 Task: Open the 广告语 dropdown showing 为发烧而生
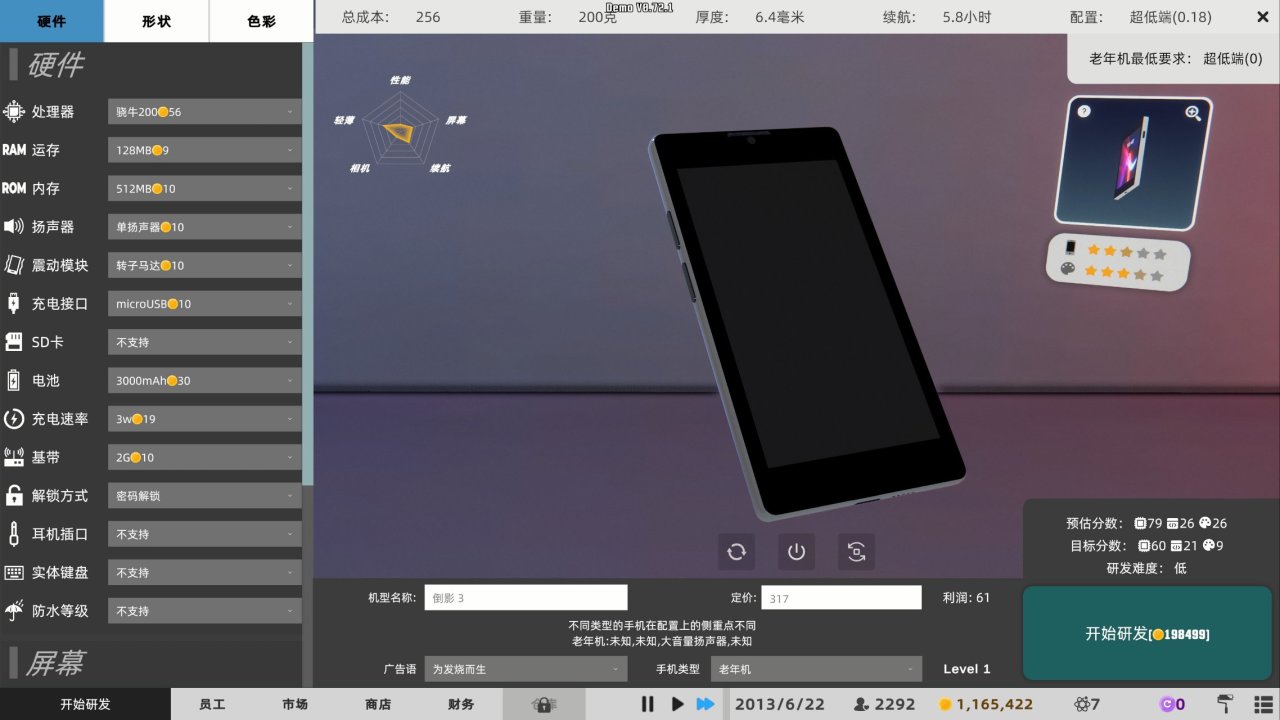click(526, 669)
